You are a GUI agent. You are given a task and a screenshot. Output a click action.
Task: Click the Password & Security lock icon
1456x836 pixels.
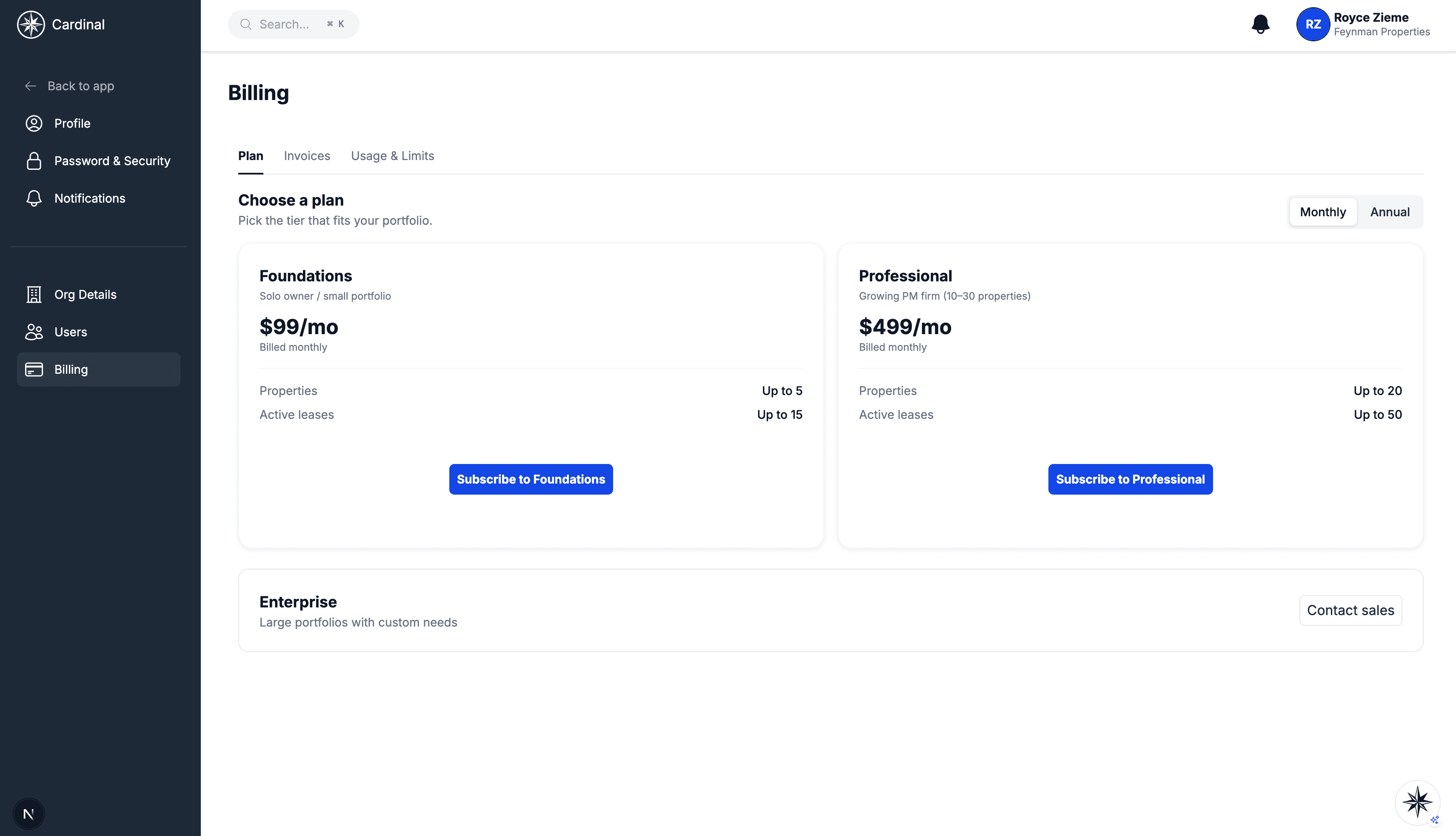34,161
